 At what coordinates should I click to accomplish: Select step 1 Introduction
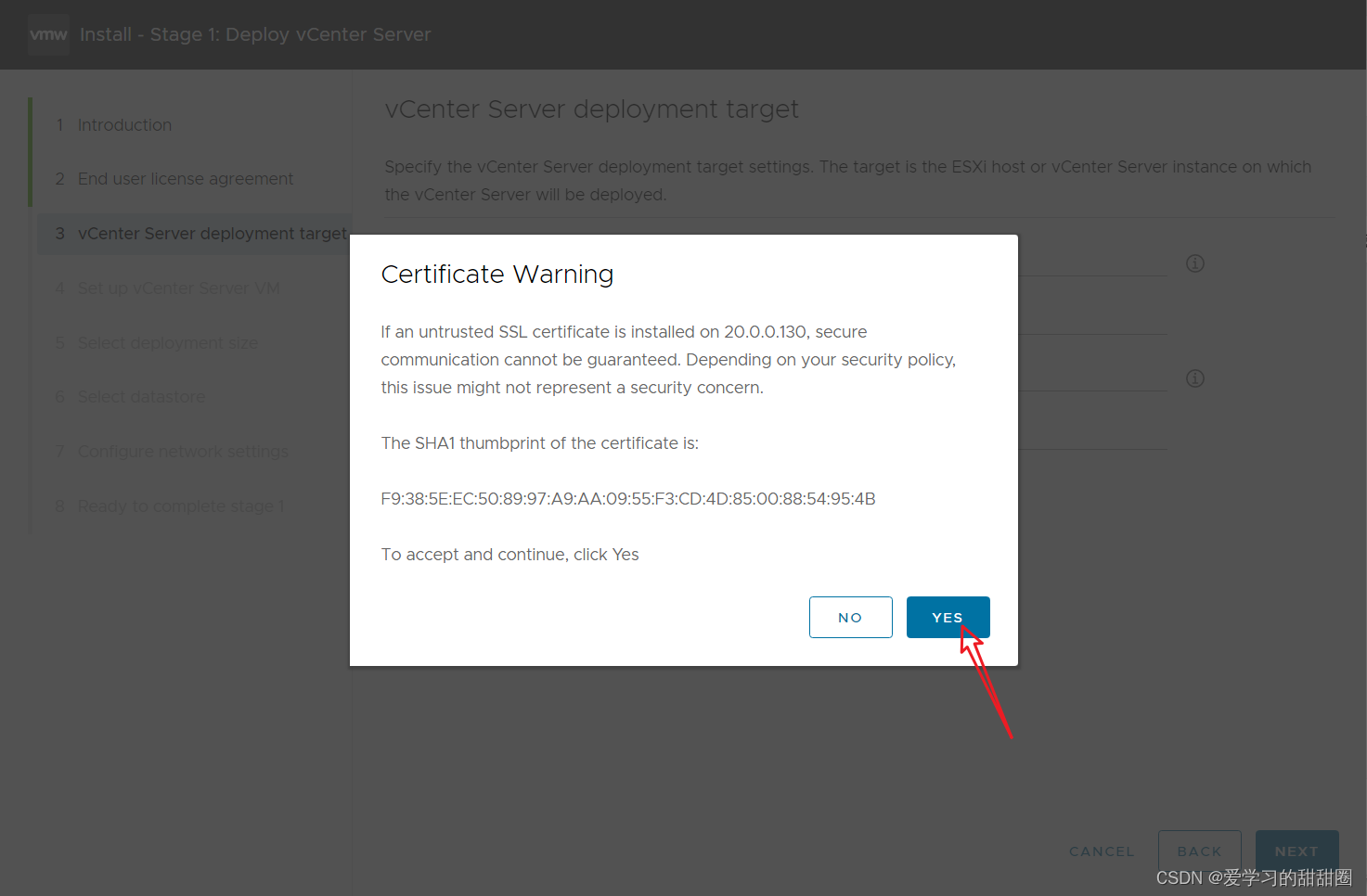[124, 125]
